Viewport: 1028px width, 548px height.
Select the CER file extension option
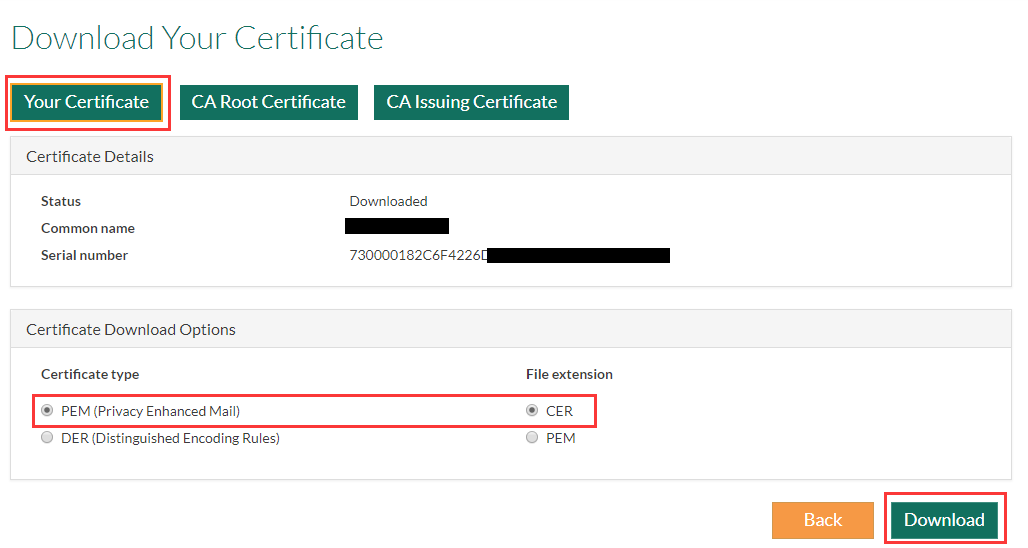pyautogui.click(x=532, y=411)
